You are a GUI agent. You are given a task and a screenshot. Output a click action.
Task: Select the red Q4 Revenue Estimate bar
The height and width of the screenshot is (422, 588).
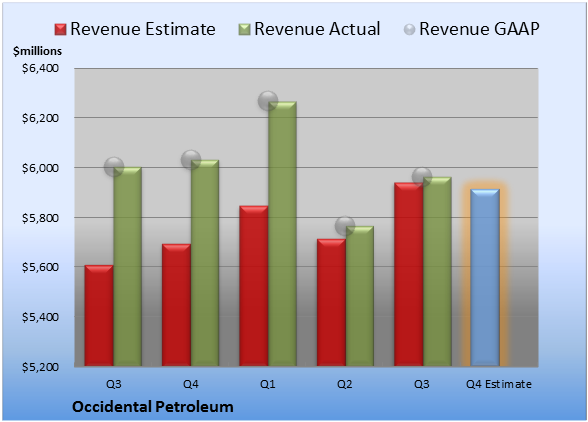tap(176, 305)
